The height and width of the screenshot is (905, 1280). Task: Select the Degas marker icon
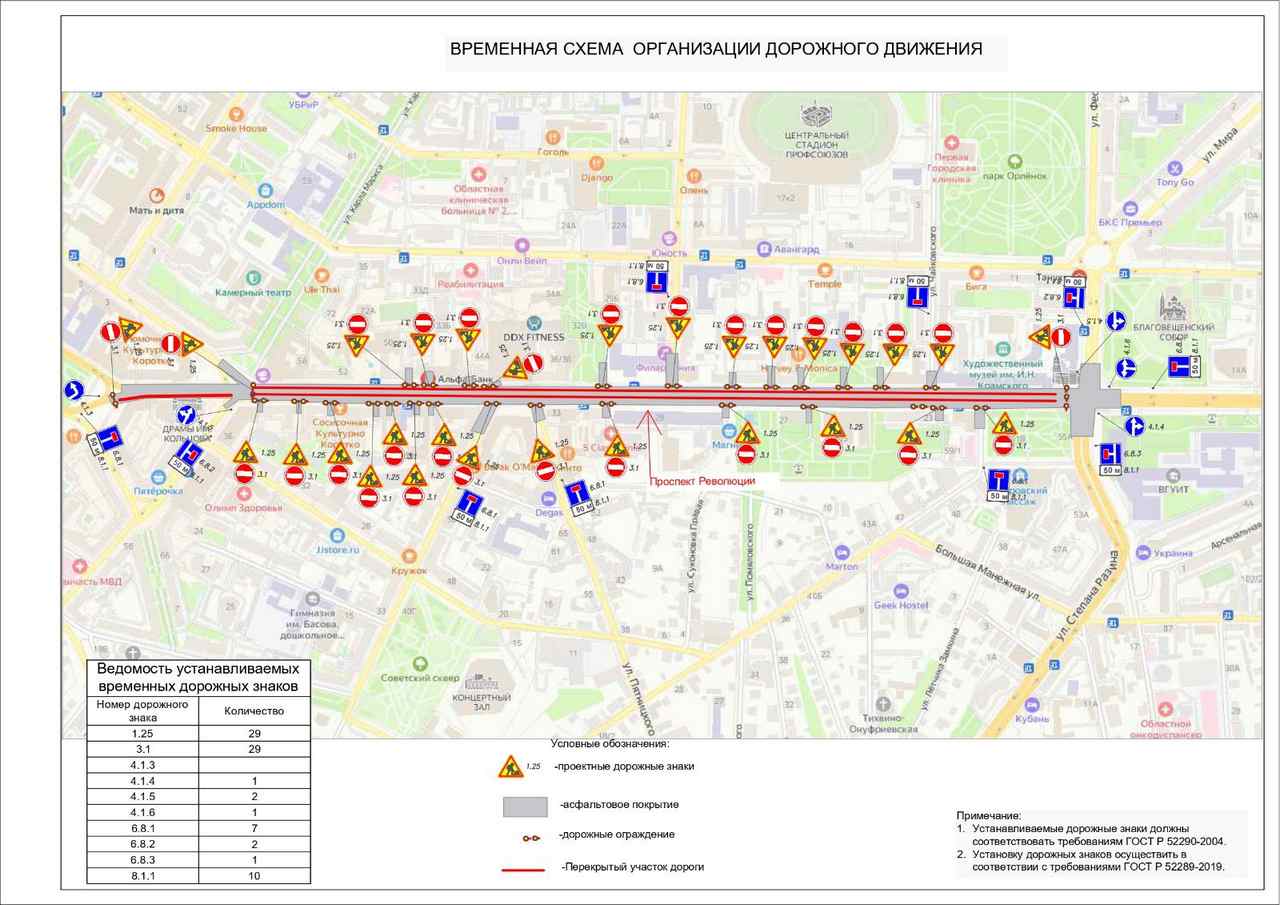click(548, 498)
